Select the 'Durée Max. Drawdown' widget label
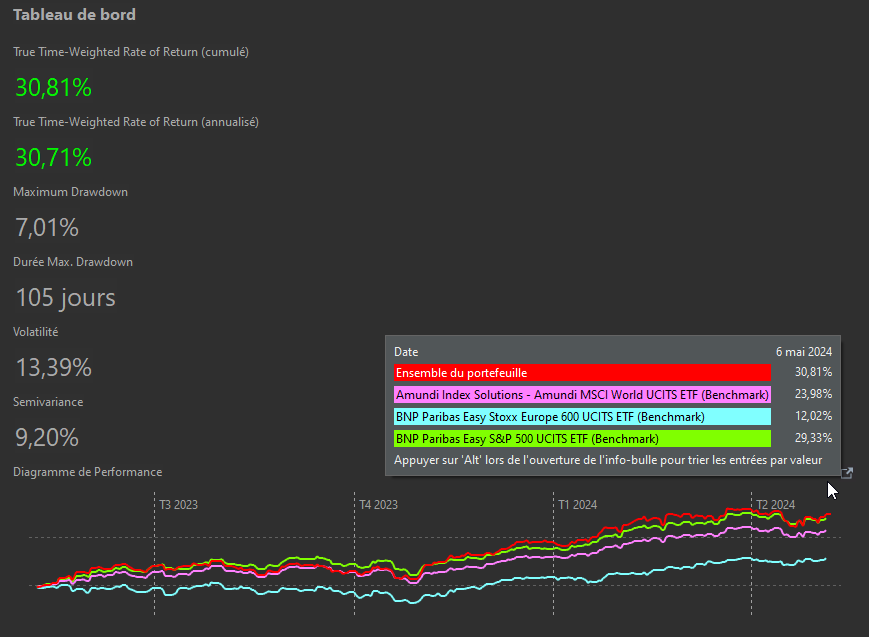This screenshot has height=637, width=869. (x=73, y=262)
